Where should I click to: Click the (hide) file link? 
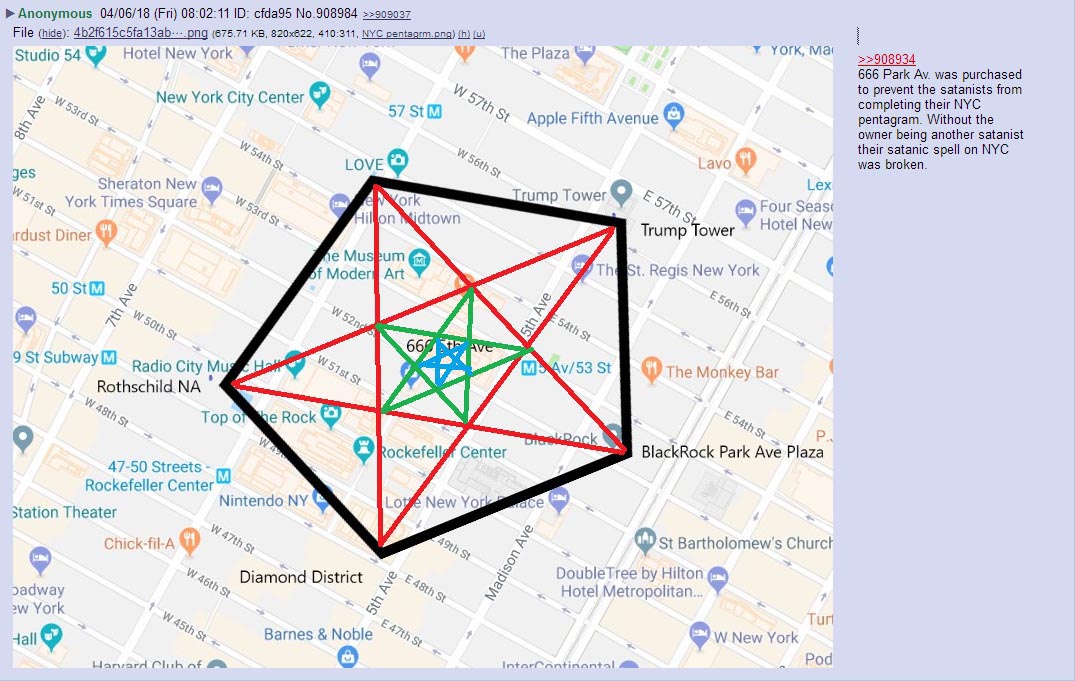pyautogui.click(x=53, y=33)
